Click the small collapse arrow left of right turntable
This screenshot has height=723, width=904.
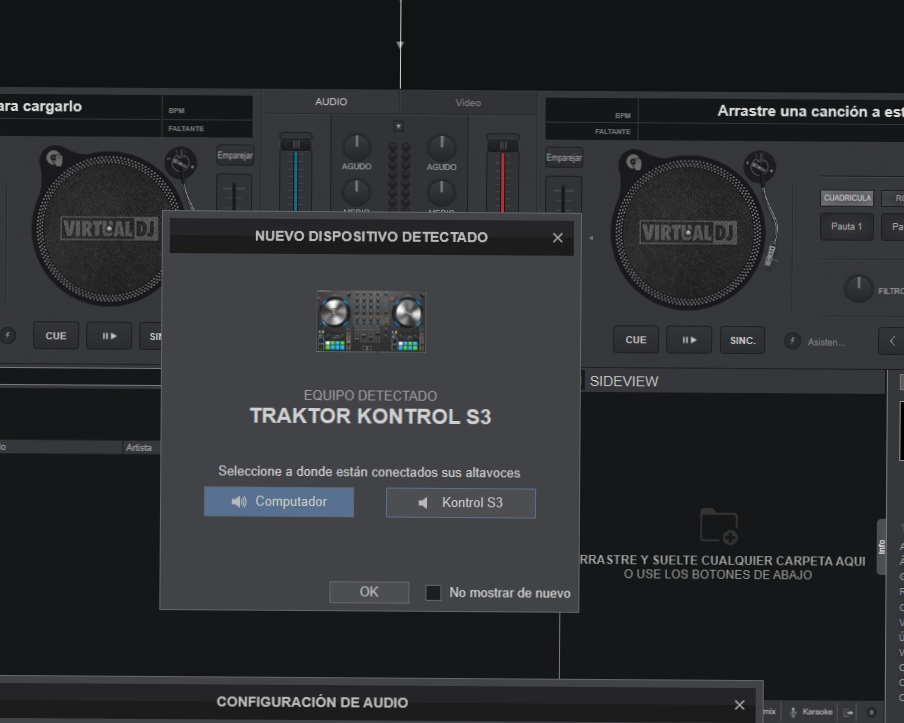[591, 238]
